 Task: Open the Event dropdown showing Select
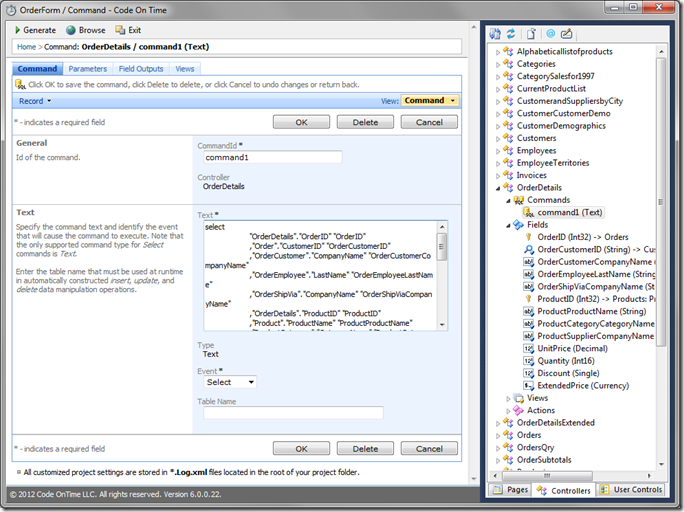click(230, 382)
